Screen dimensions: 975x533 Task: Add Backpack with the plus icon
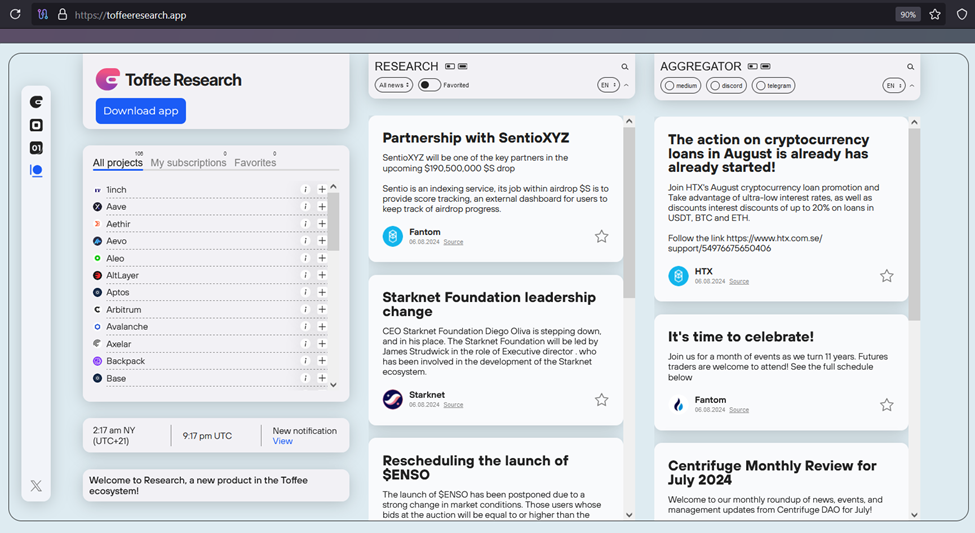coord(322,361)
